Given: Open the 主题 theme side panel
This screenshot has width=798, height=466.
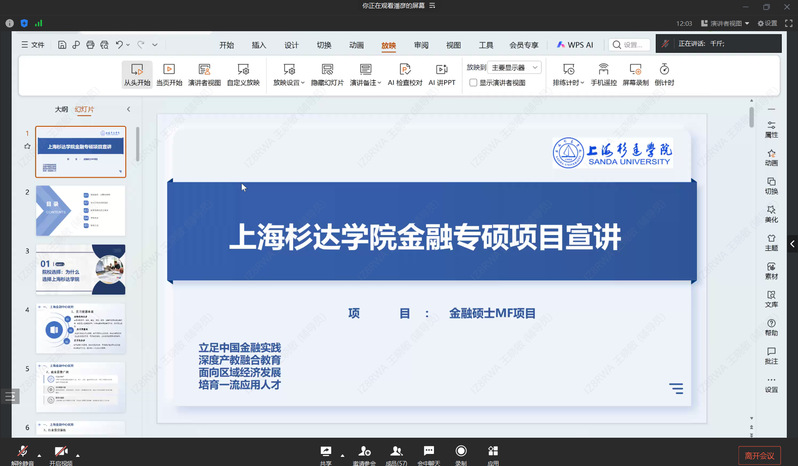Looking at the screenshot, I should [772, 243].
